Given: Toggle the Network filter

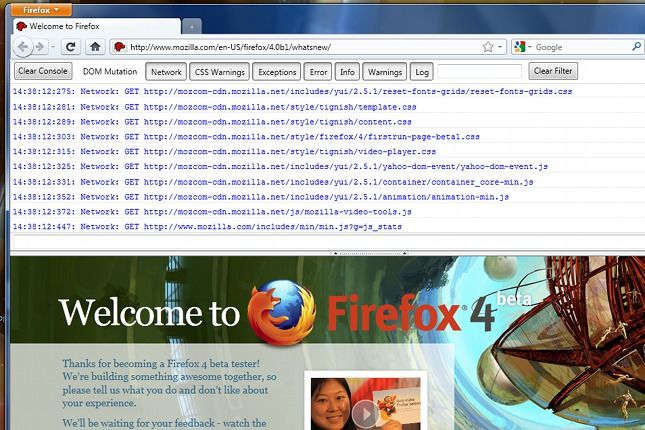Looking at the screenshot, I should tap(166, 72).
